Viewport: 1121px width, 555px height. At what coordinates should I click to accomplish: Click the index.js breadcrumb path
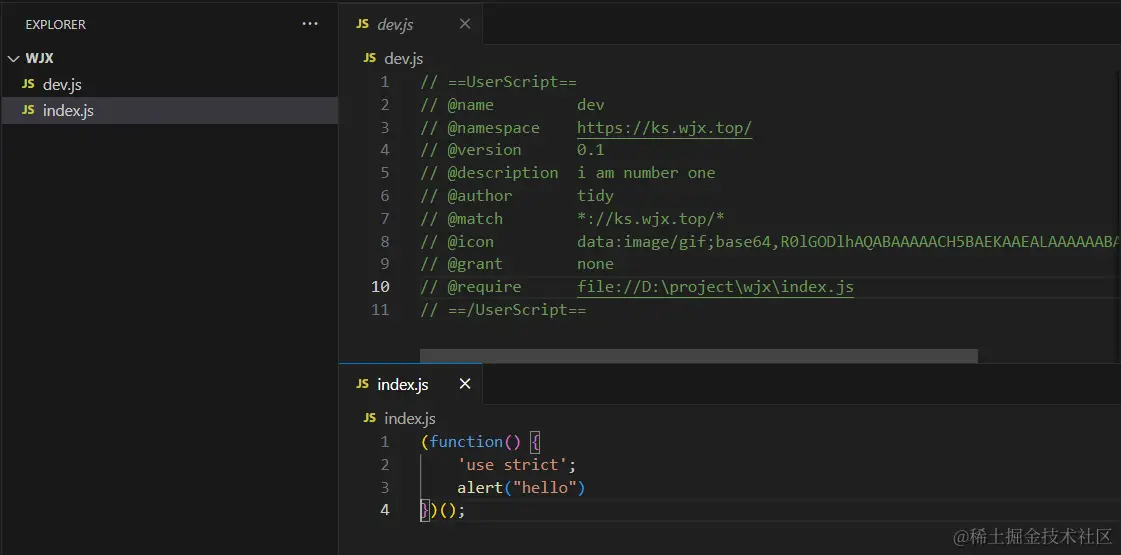click(x=410, y=418)
